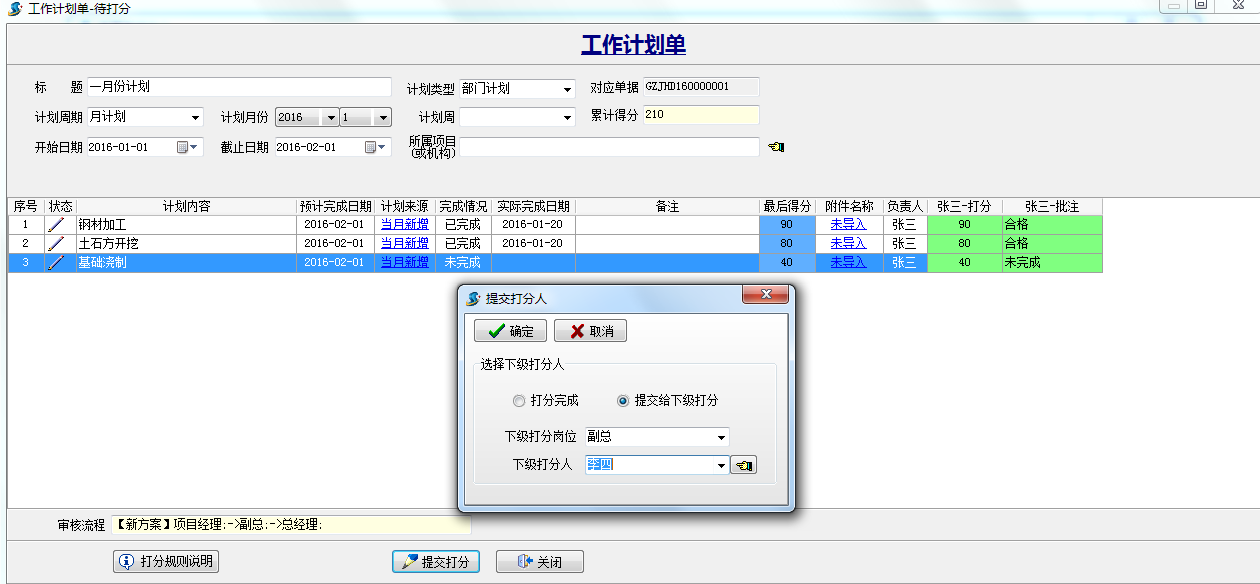Click the pencil edit icon on 钢材加工 row
1260x584 pixels.
(55, 224)
